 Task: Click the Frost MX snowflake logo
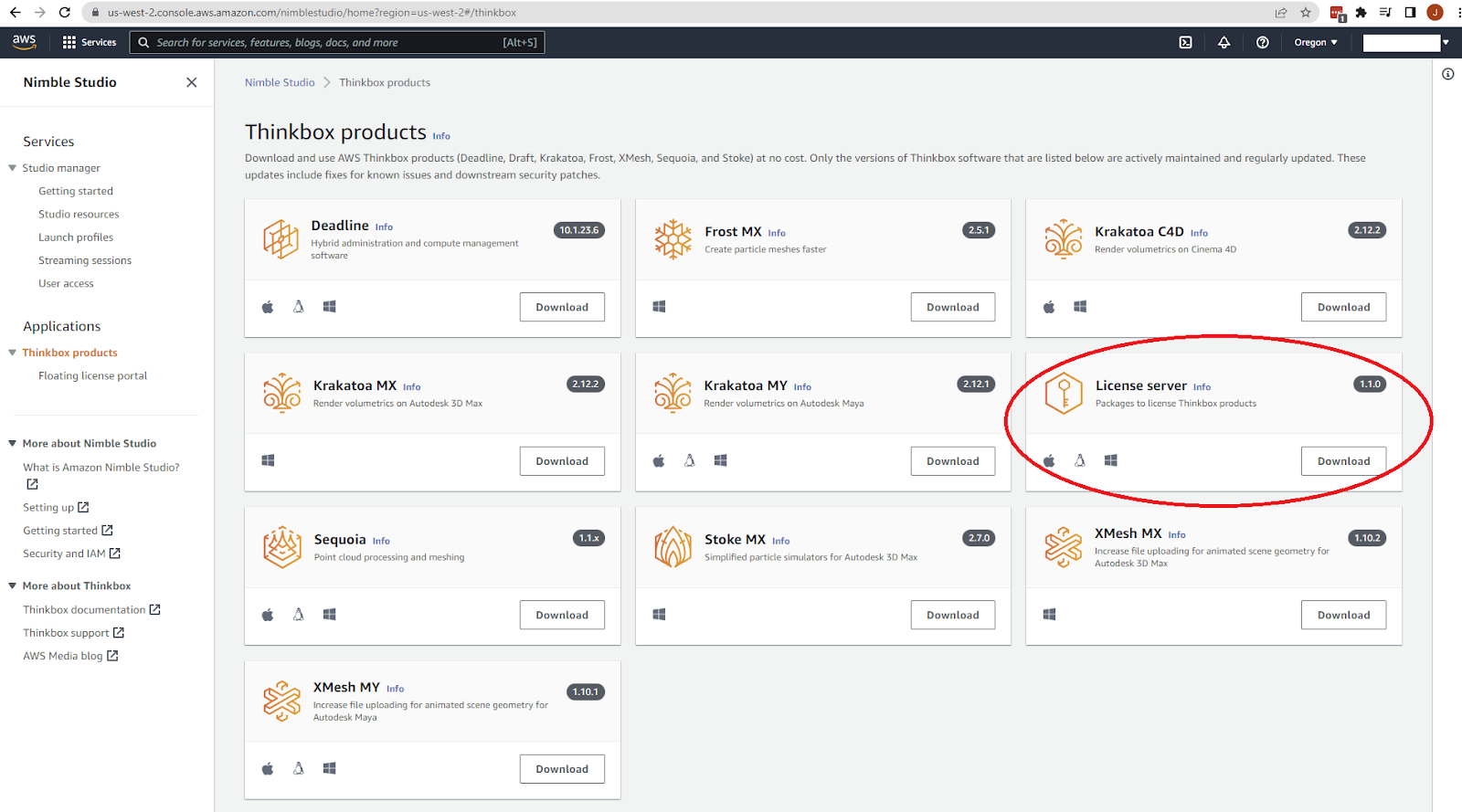[x=673, y=239]
